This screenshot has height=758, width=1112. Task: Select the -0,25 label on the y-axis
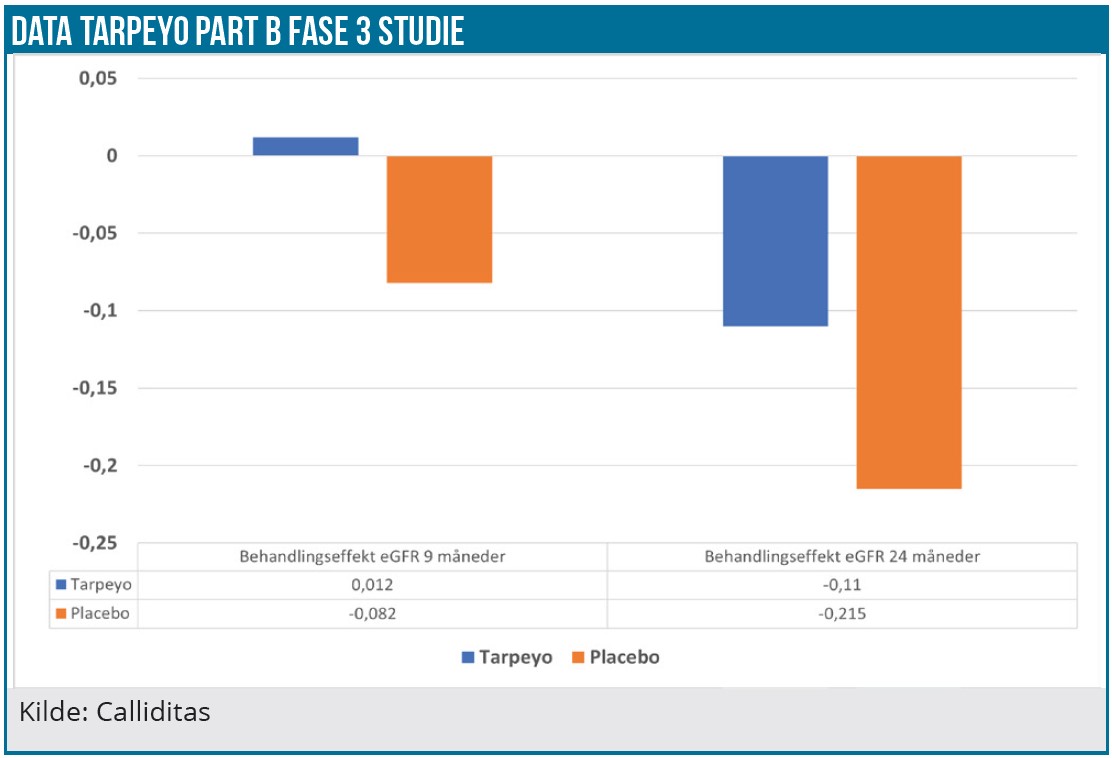[93, 542]
